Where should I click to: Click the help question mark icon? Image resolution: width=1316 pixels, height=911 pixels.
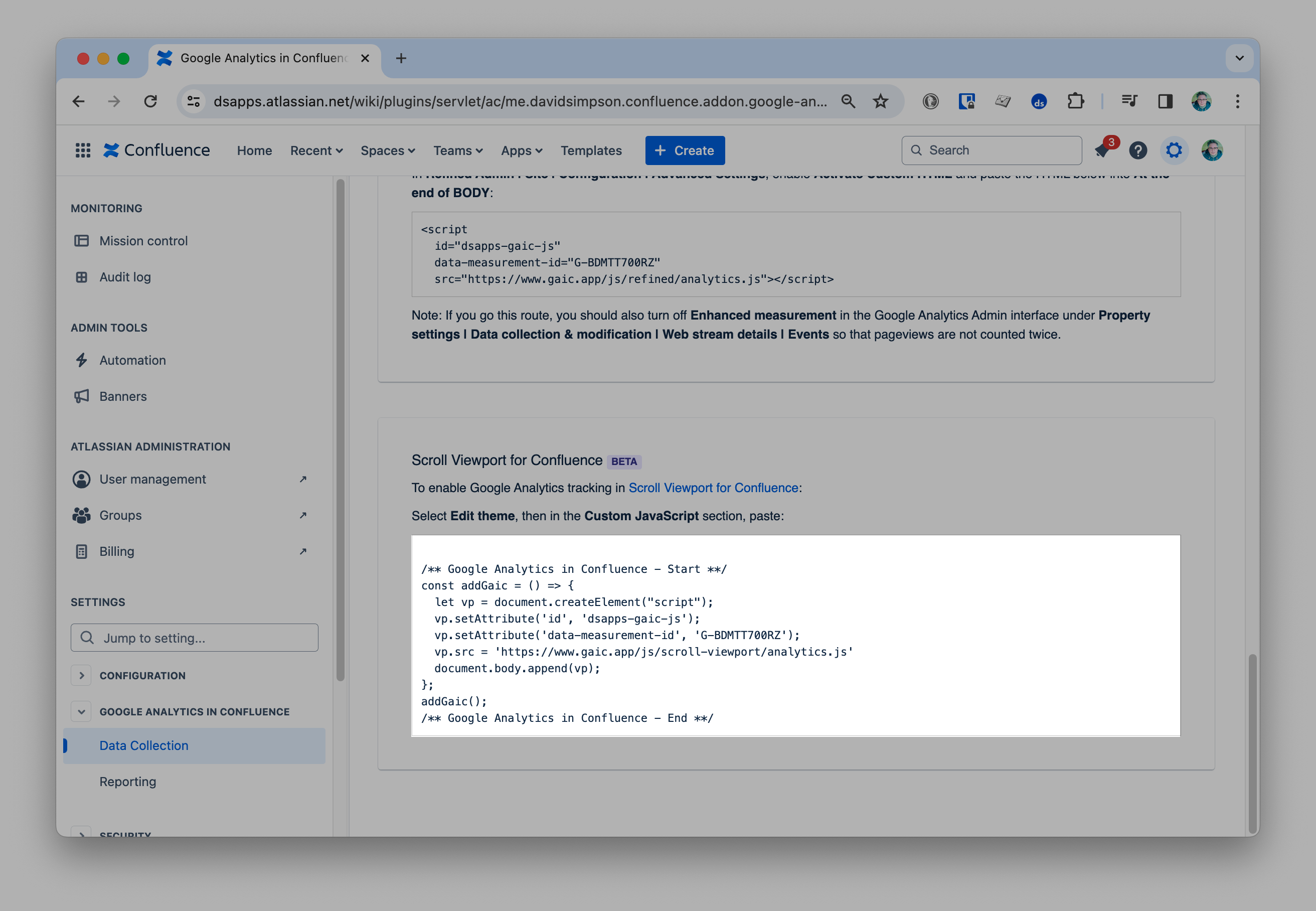tap(1138, 150)
